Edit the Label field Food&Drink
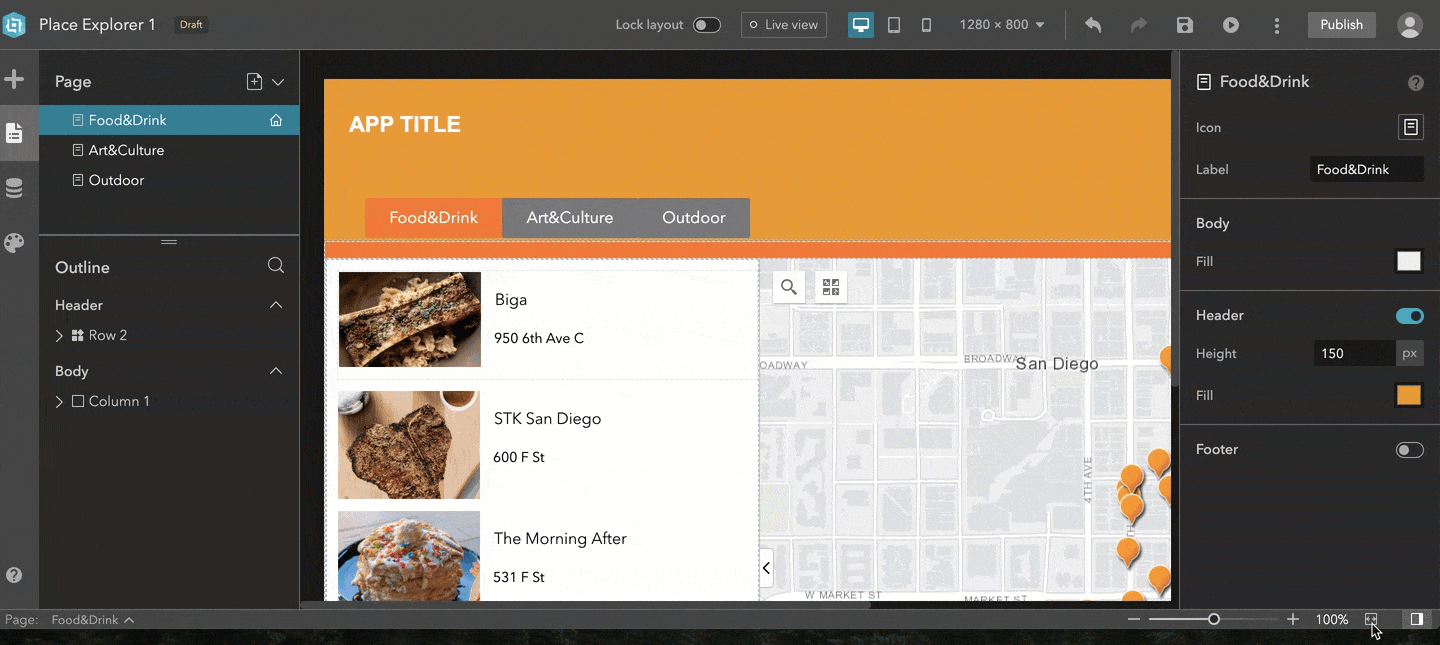1440x645 pixels. point(1367,170)
